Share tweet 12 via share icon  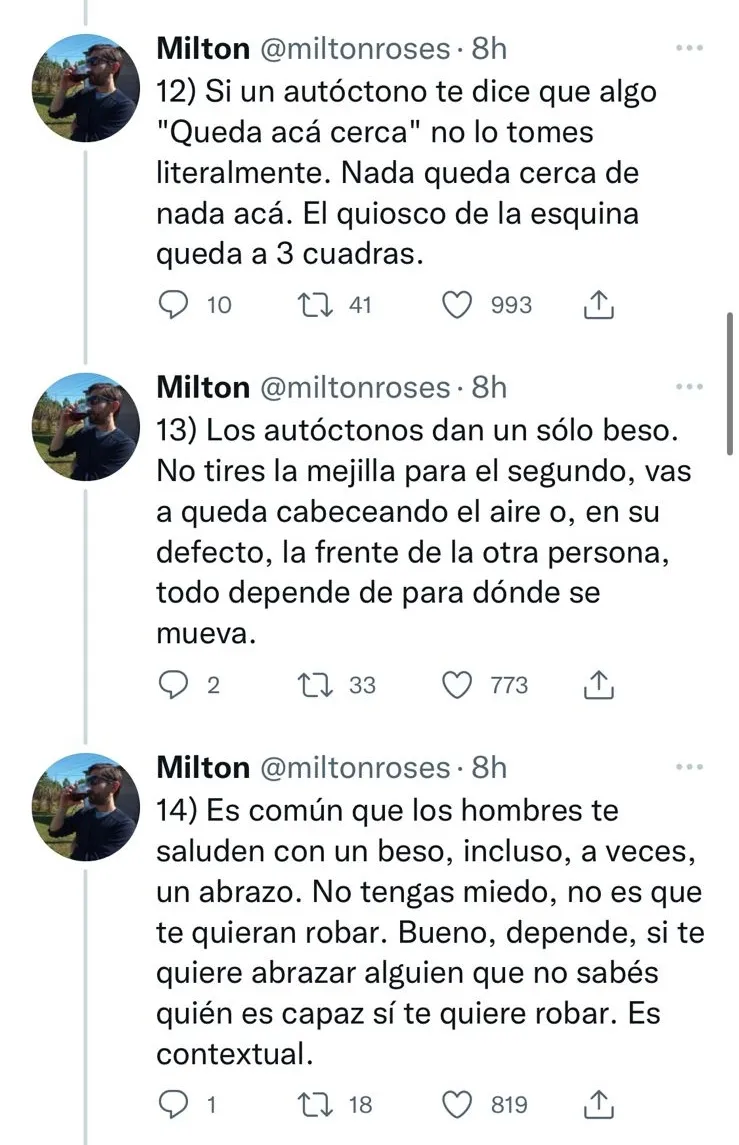(x=597, y=304)
